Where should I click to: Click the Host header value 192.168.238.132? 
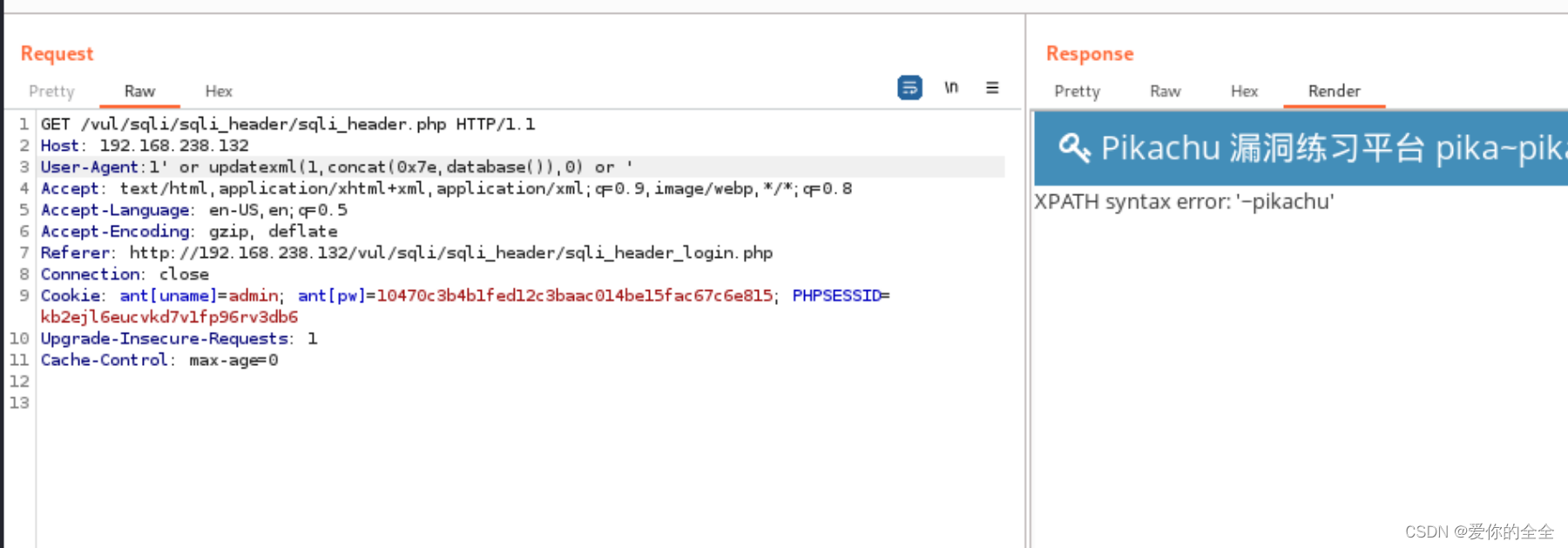[x=174, y=145]
